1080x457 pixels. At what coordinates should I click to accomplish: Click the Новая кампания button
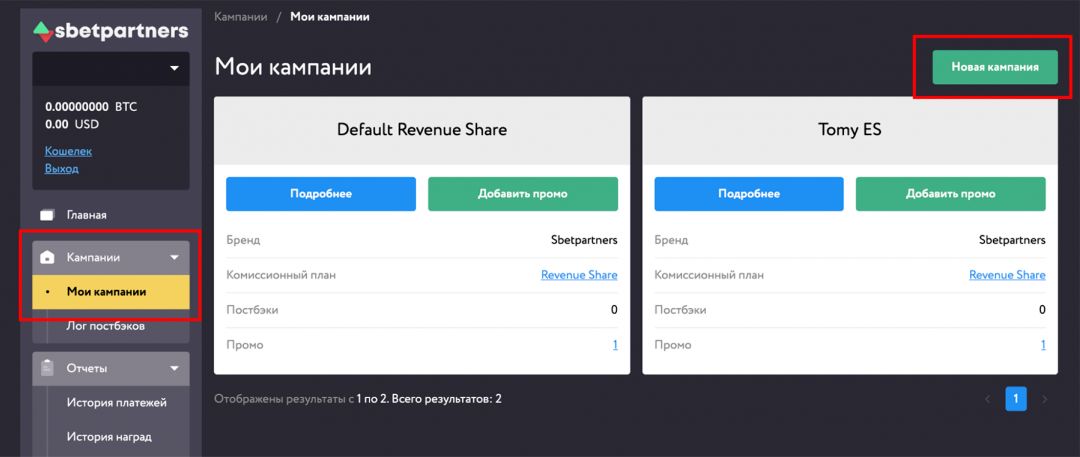pos(995,67)
